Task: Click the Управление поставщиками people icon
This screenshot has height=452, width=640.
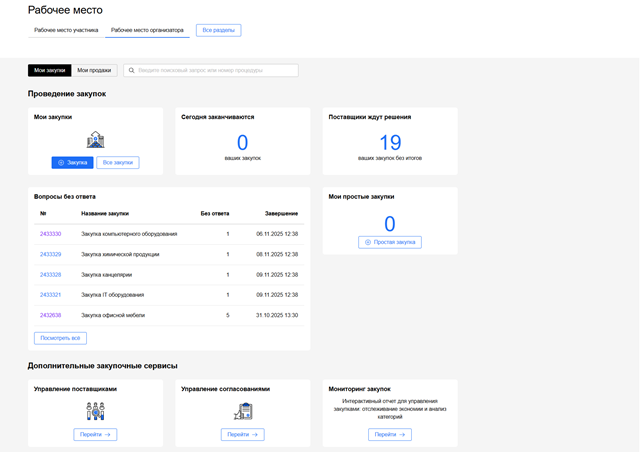Action: point(95,411)
